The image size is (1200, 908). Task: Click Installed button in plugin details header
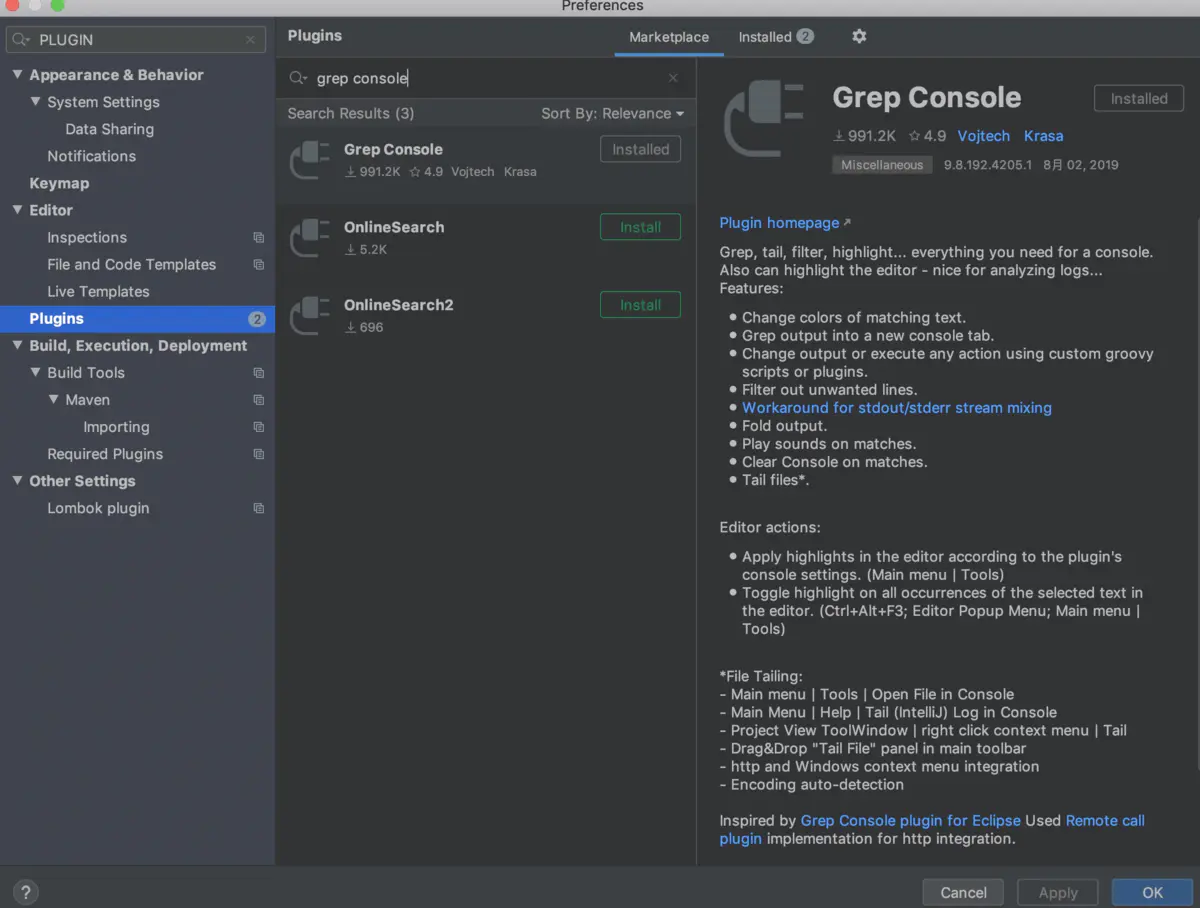point(1139,98)
